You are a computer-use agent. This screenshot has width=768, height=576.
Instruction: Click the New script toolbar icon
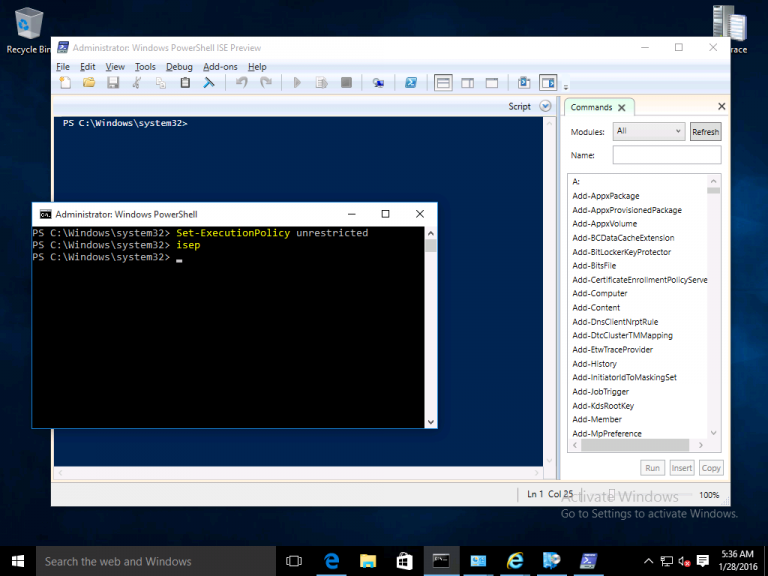(x=64, y=83)
